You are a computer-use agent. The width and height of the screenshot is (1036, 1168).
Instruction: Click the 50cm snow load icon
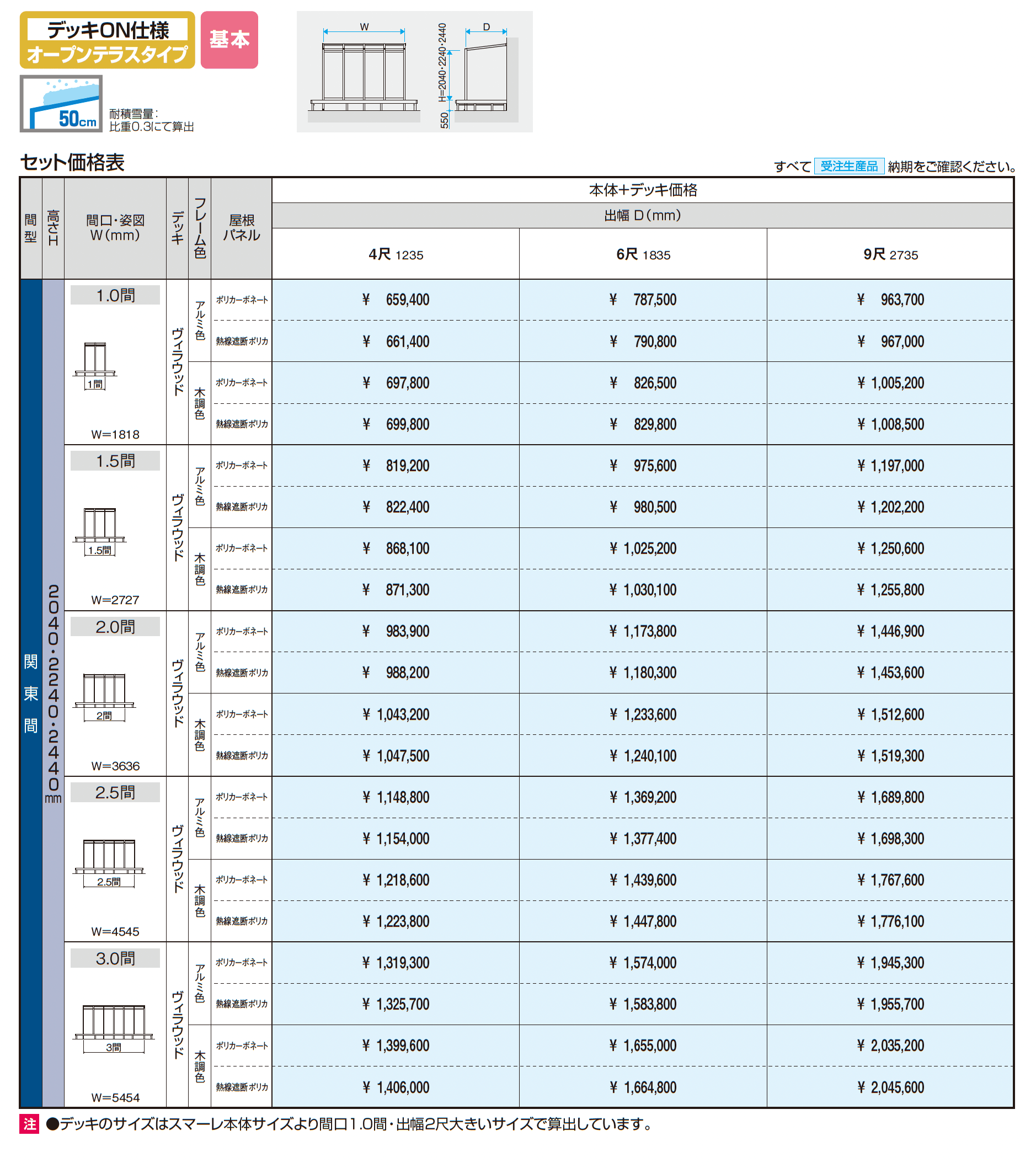61,104
